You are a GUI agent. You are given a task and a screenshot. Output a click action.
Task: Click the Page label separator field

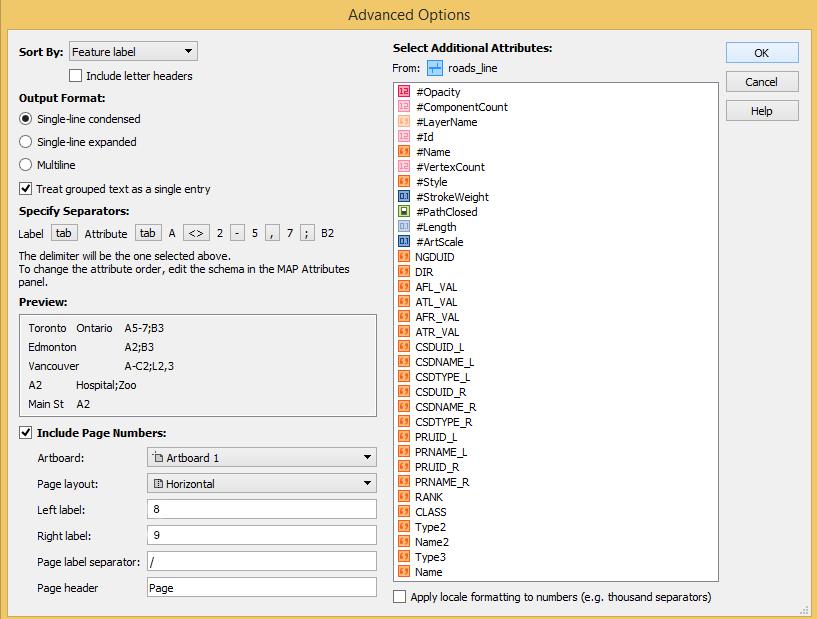pos(262,561)
